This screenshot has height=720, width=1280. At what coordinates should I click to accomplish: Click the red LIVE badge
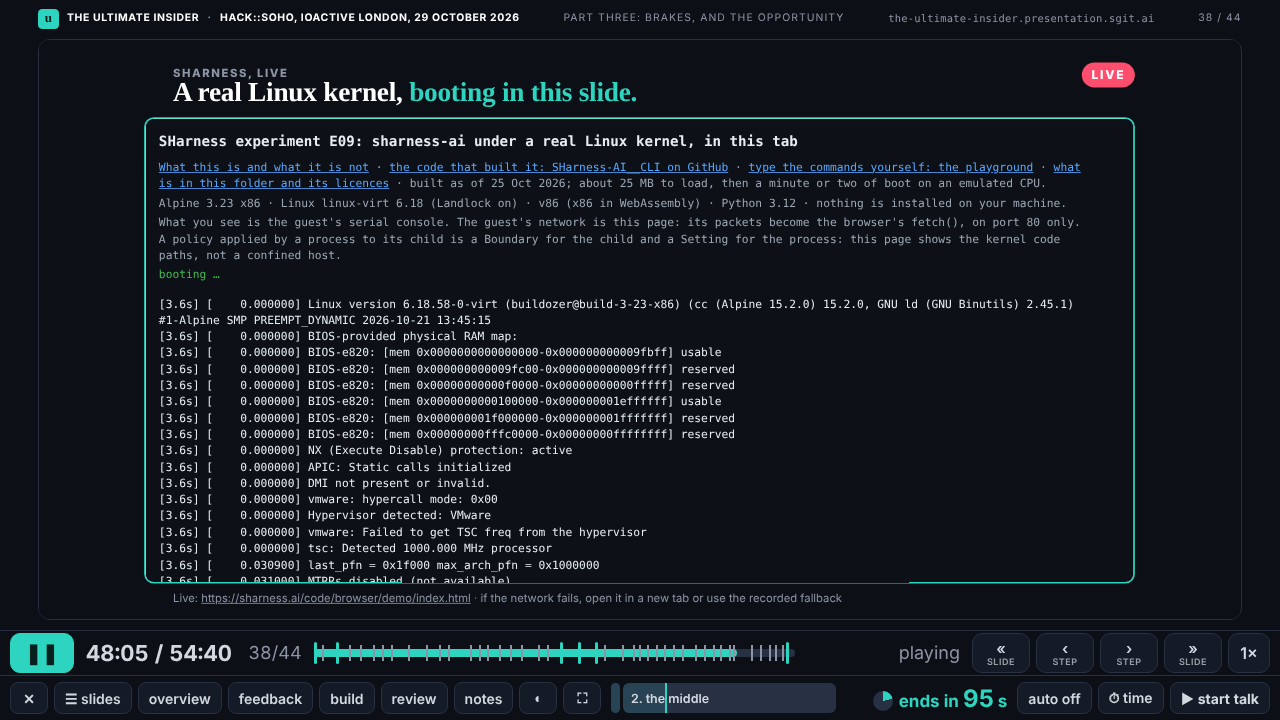1108,75
